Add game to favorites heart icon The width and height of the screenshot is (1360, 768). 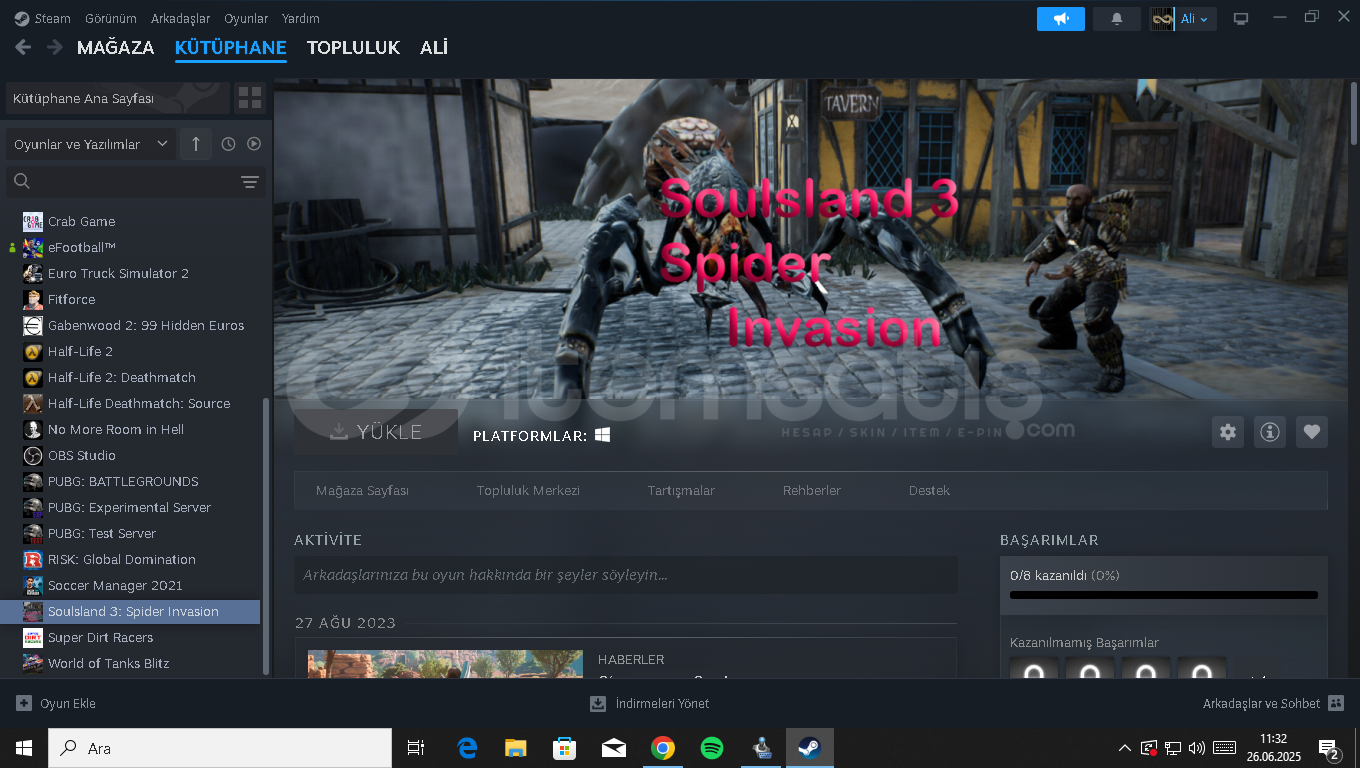[x=1312, y=432]
